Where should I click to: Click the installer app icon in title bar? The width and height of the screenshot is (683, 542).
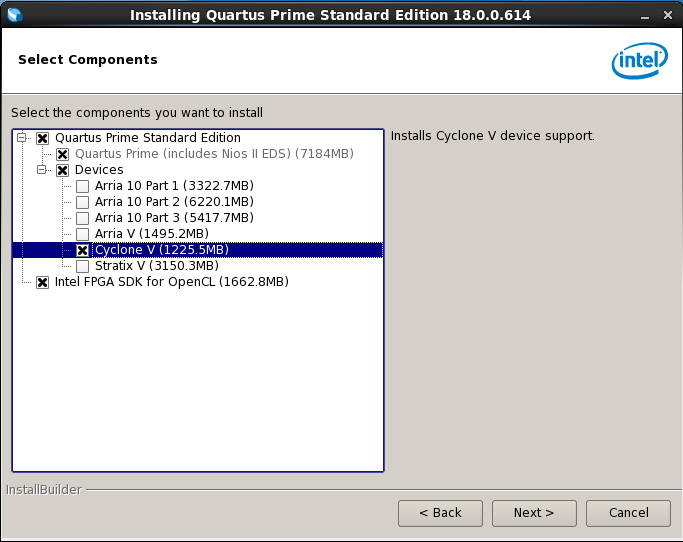(15, 15)
